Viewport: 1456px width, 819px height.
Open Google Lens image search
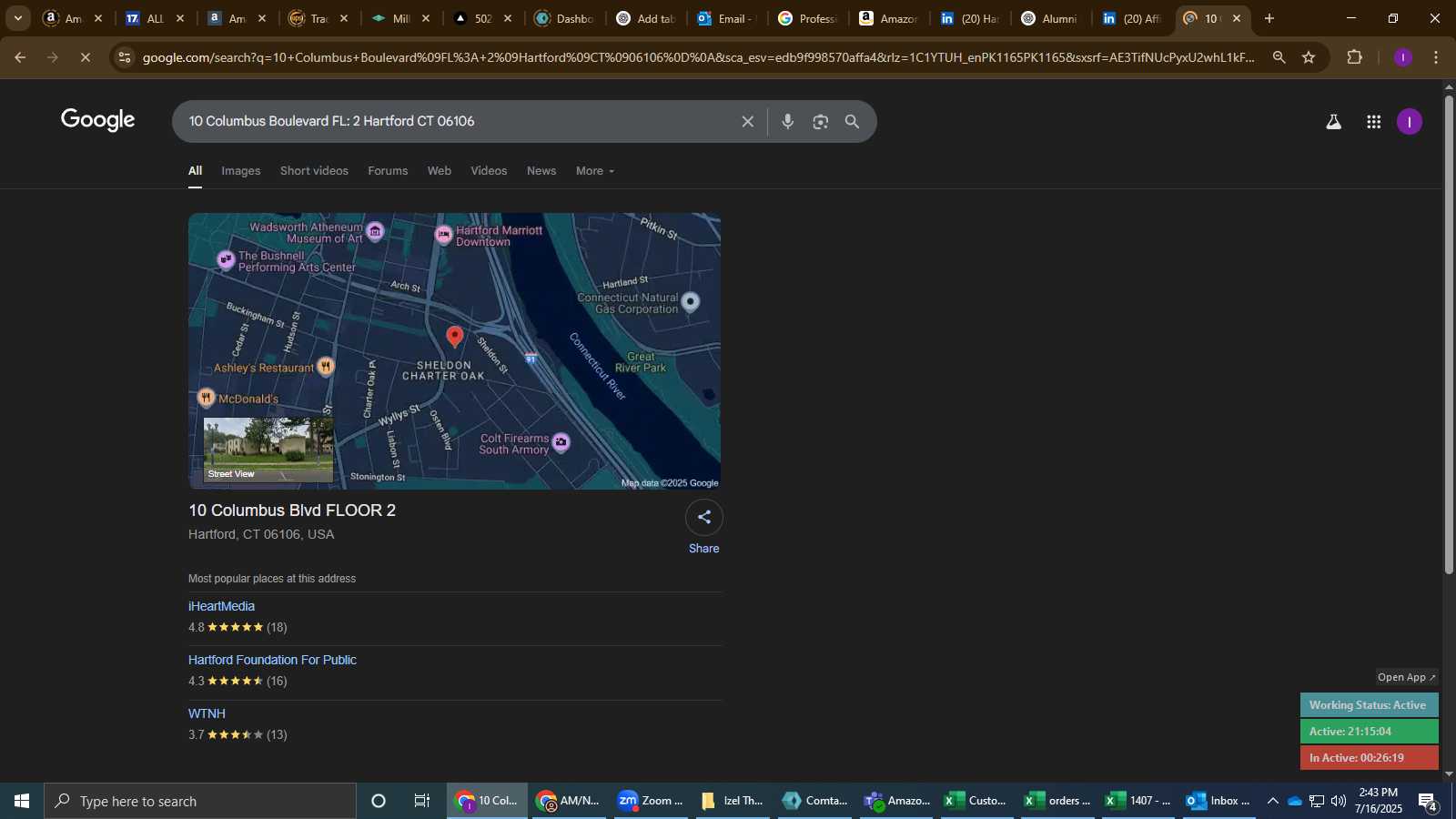820,122
